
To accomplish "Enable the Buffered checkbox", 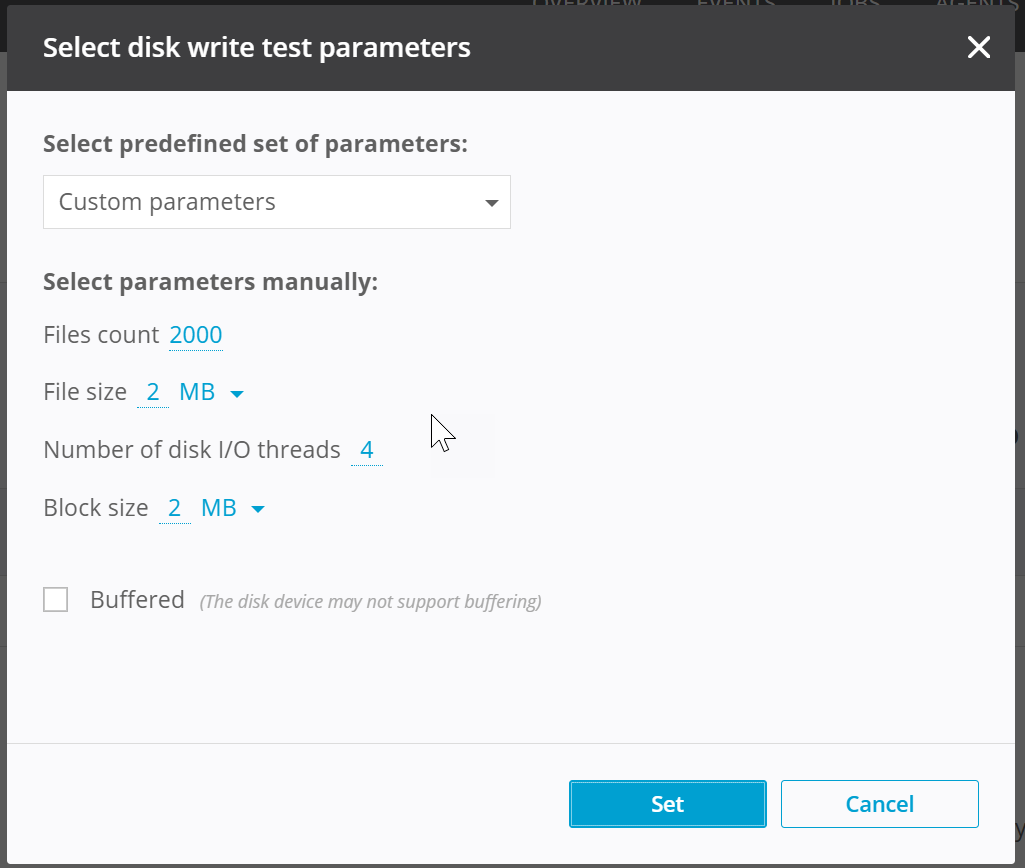I will [x=56, y=600].
